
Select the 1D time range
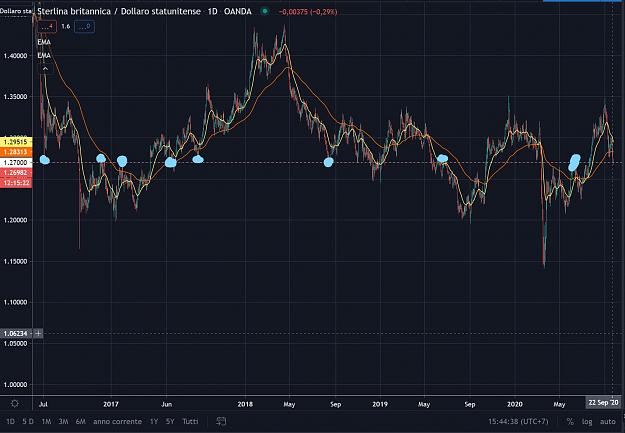tap(10, 421)
